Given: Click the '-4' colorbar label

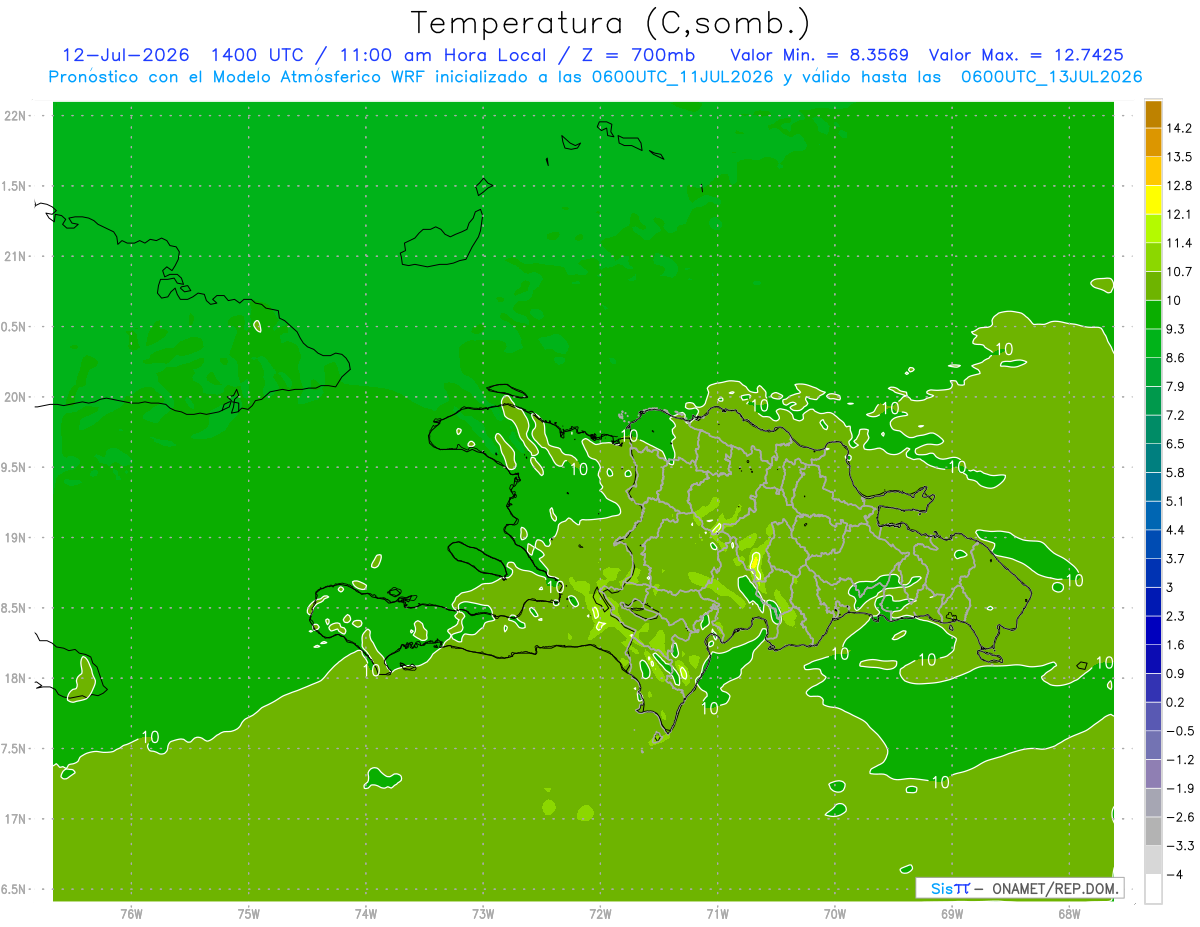Looking at the screenshot, I should click(x=1175, y=875).
